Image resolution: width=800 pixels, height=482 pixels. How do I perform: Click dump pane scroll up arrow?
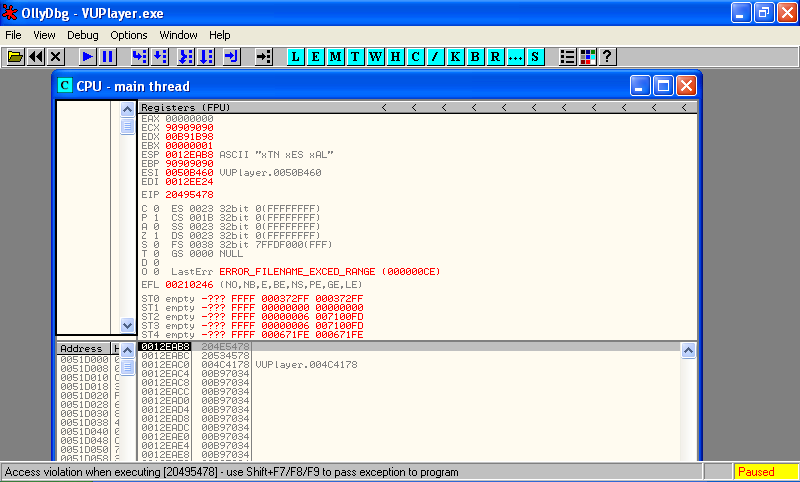[x=128, y=350]
